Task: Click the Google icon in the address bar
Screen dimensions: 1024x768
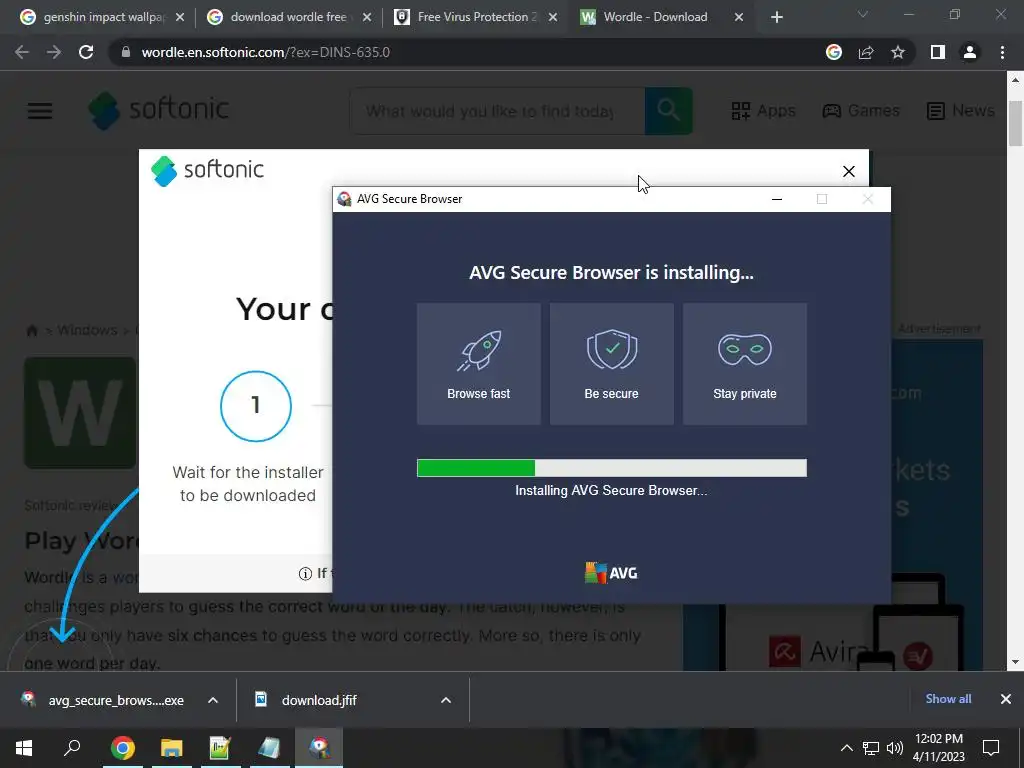Action: (x=834, y=52)
